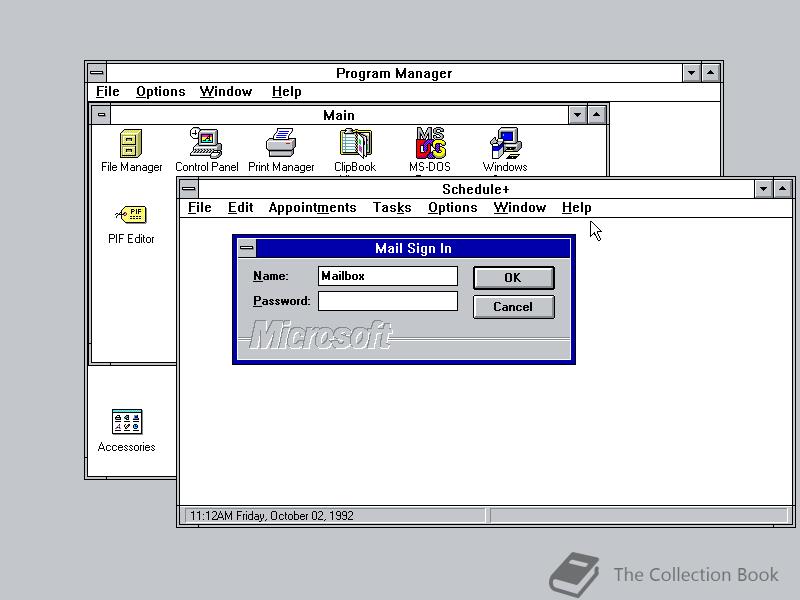Viewport: 800px width, 600px height.
Task: Open the Schedule+ control-menu box
Action: pos(188,189)
